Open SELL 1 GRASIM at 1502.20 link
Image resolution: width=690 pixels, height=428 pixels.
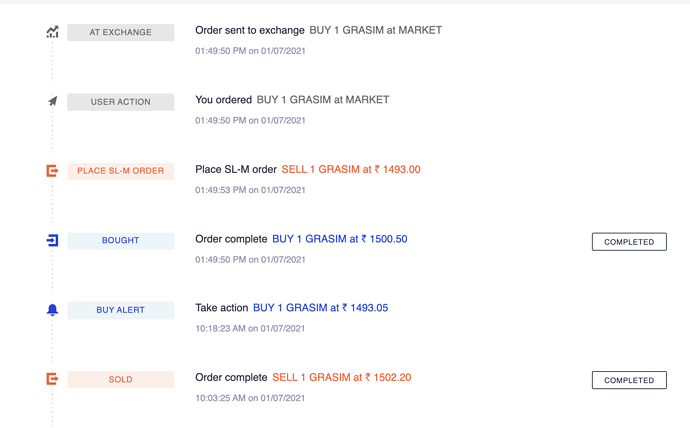point(341,377)
